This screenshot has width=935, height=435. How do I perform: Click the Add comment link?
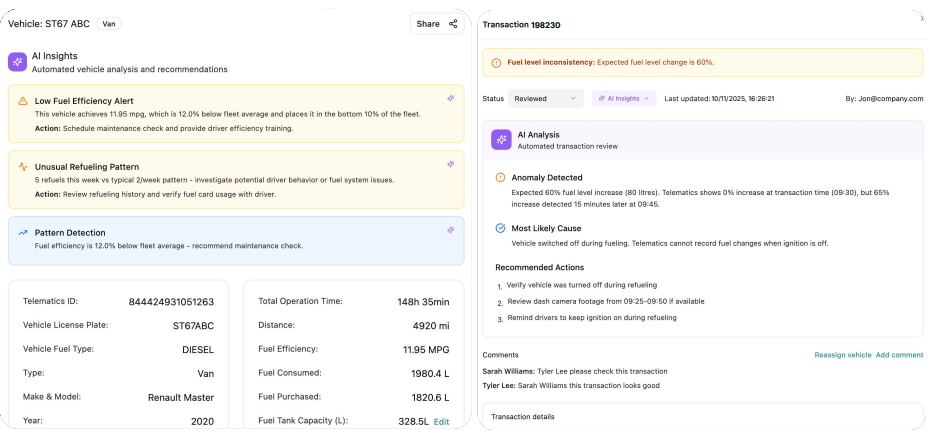(899, 355)
